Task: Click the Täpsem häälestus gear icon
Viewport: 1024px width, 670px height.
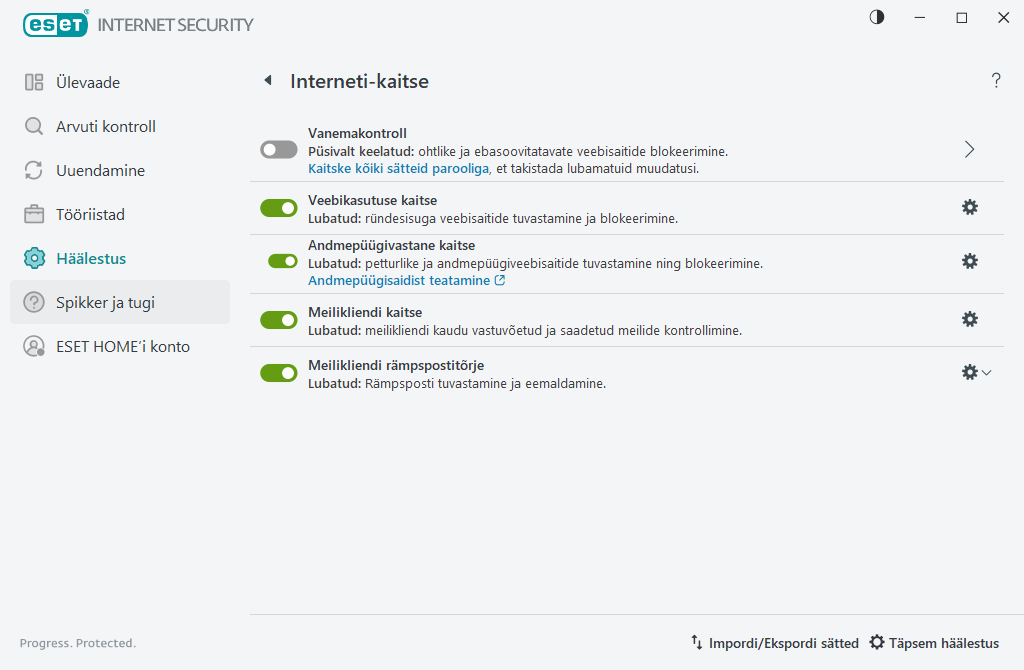Action: (x=877, y=643)
